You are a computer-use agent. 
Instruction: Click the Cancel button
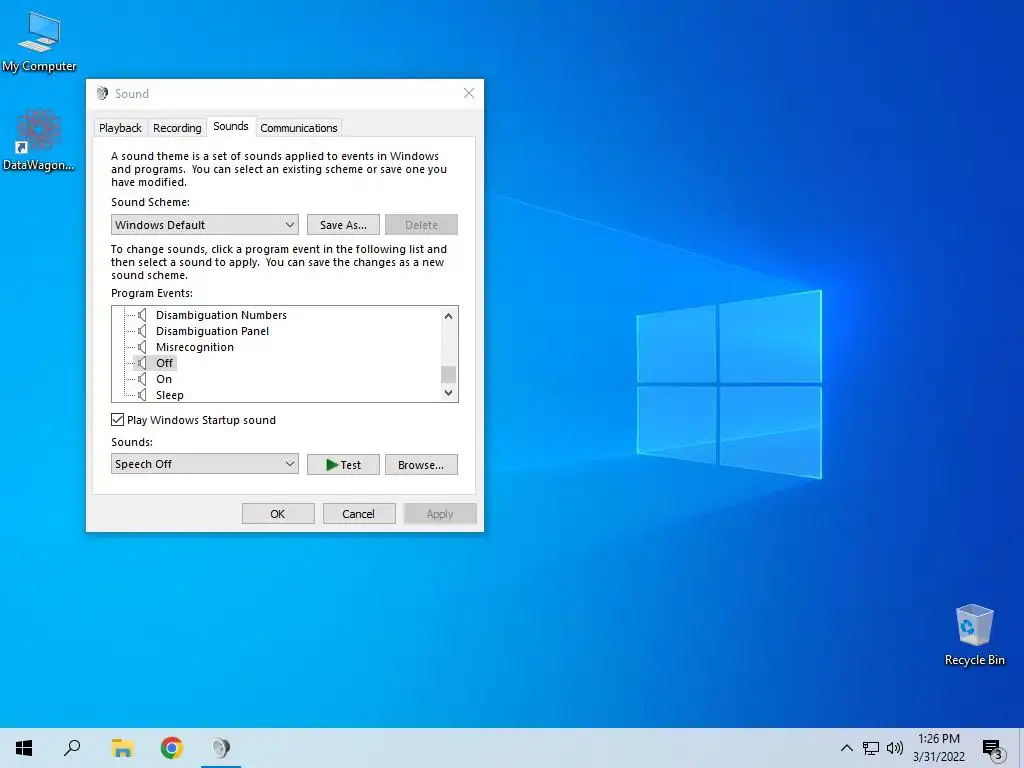(x=359, y=514)
